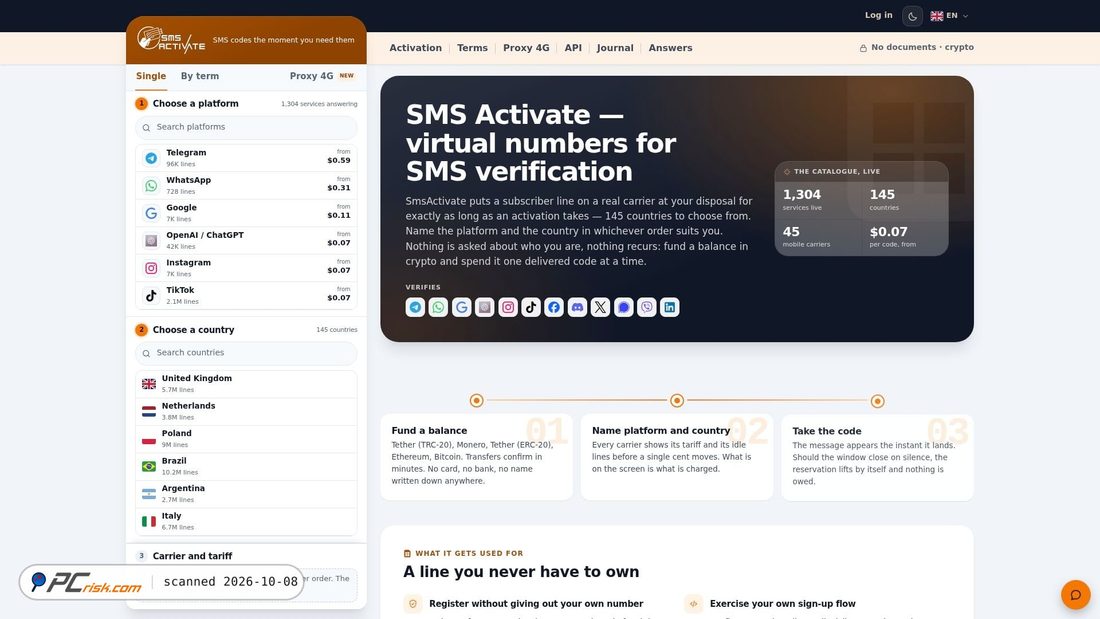
Task: Click the WhatsApp icon under Verifies
Action: coord(438,307)
